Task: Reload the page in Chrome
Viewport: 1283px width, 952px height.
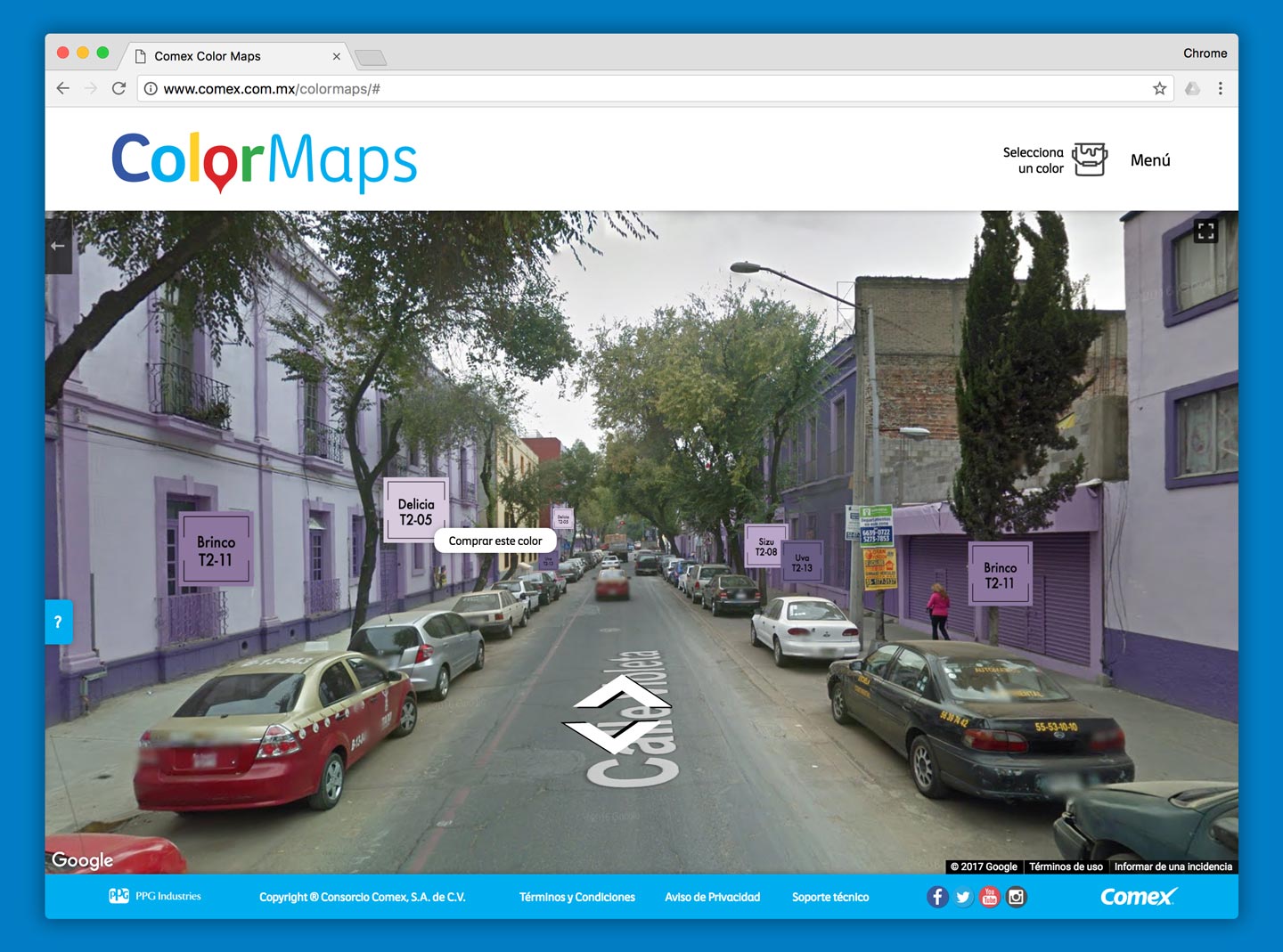Action: tap(118, 88)
